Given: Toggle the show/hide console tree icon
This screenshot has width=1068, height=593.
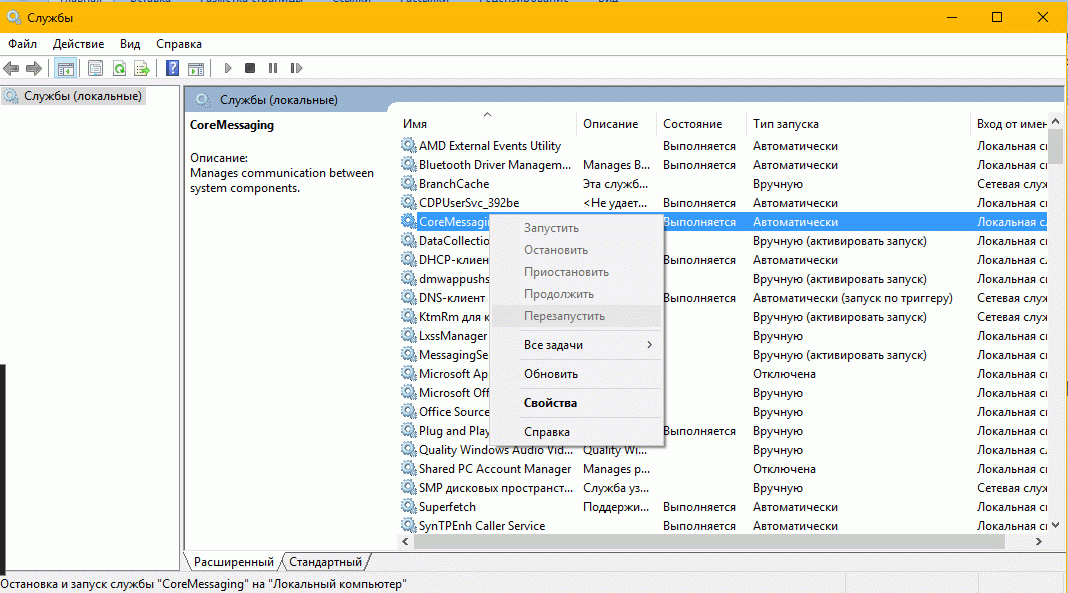Looking at the screenshot, I should pos(65,68).
